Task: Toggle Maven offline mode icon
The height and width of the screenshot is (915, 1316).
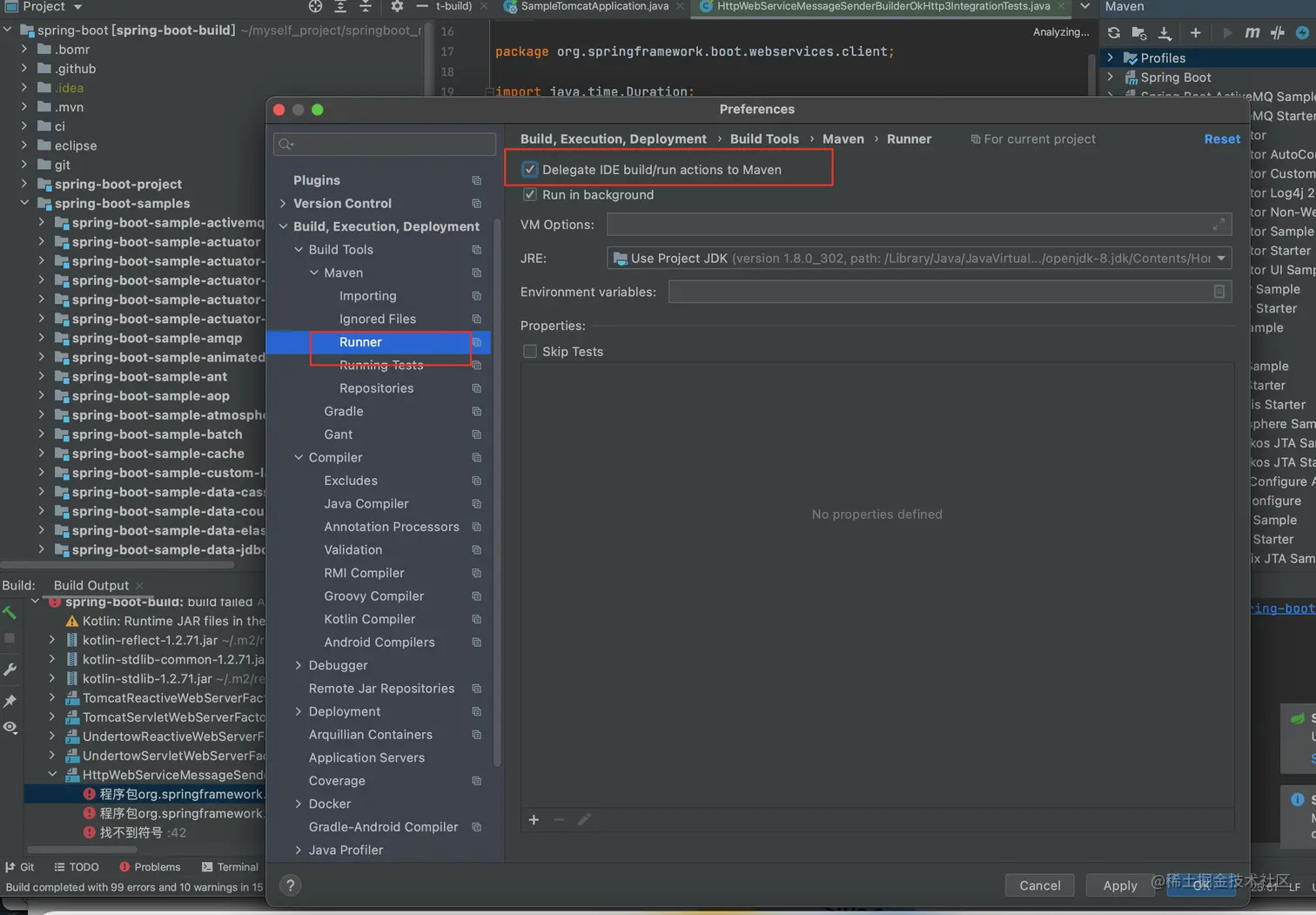Action: click(1277, 33)
